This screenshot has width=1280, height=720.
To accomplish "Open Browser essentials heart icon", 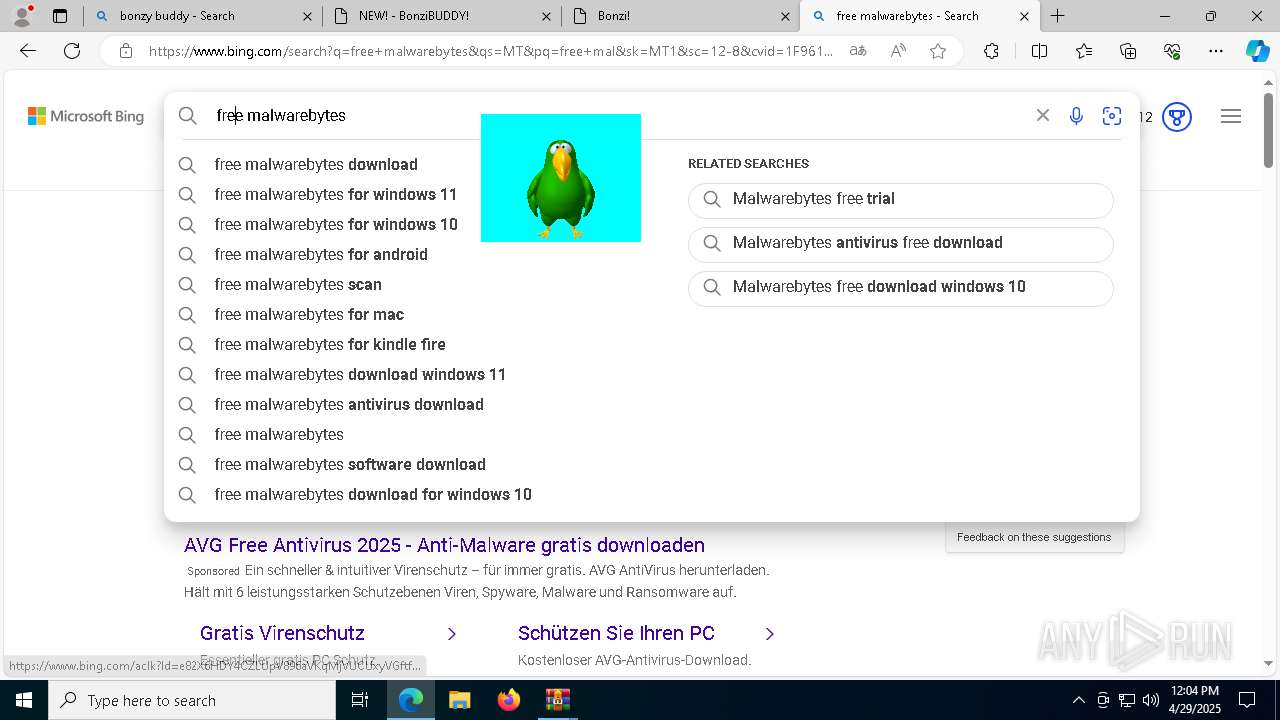I will coord(1172,51).
